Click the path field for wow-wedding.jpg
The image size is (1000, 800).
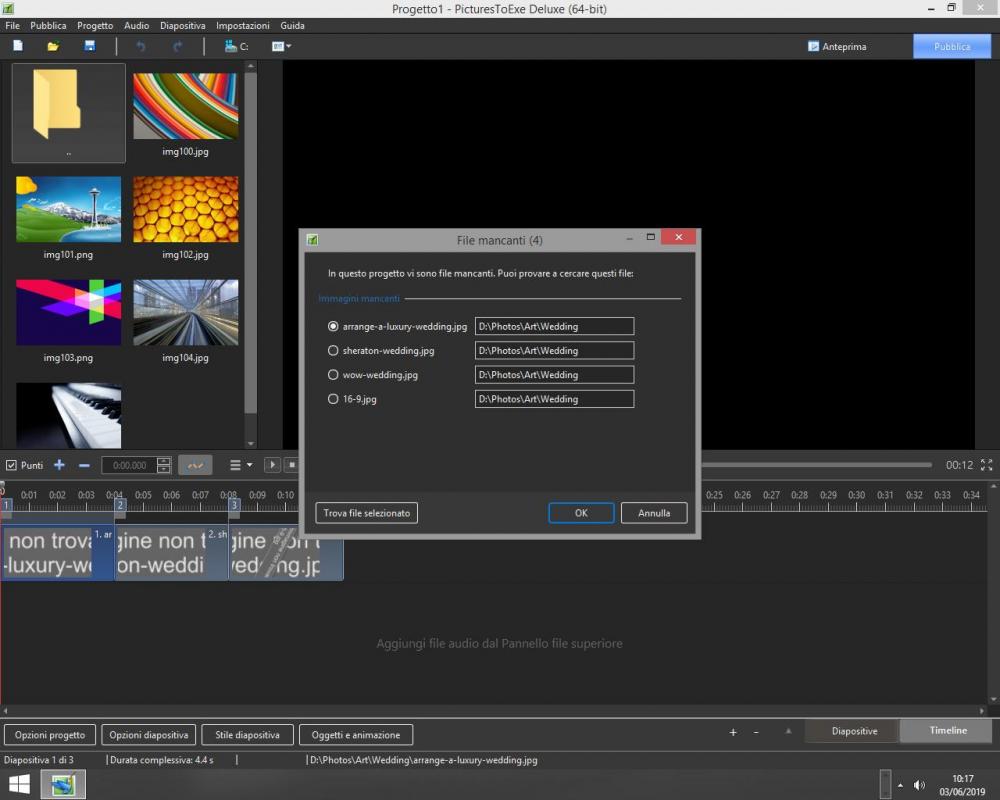coord(554,374)
